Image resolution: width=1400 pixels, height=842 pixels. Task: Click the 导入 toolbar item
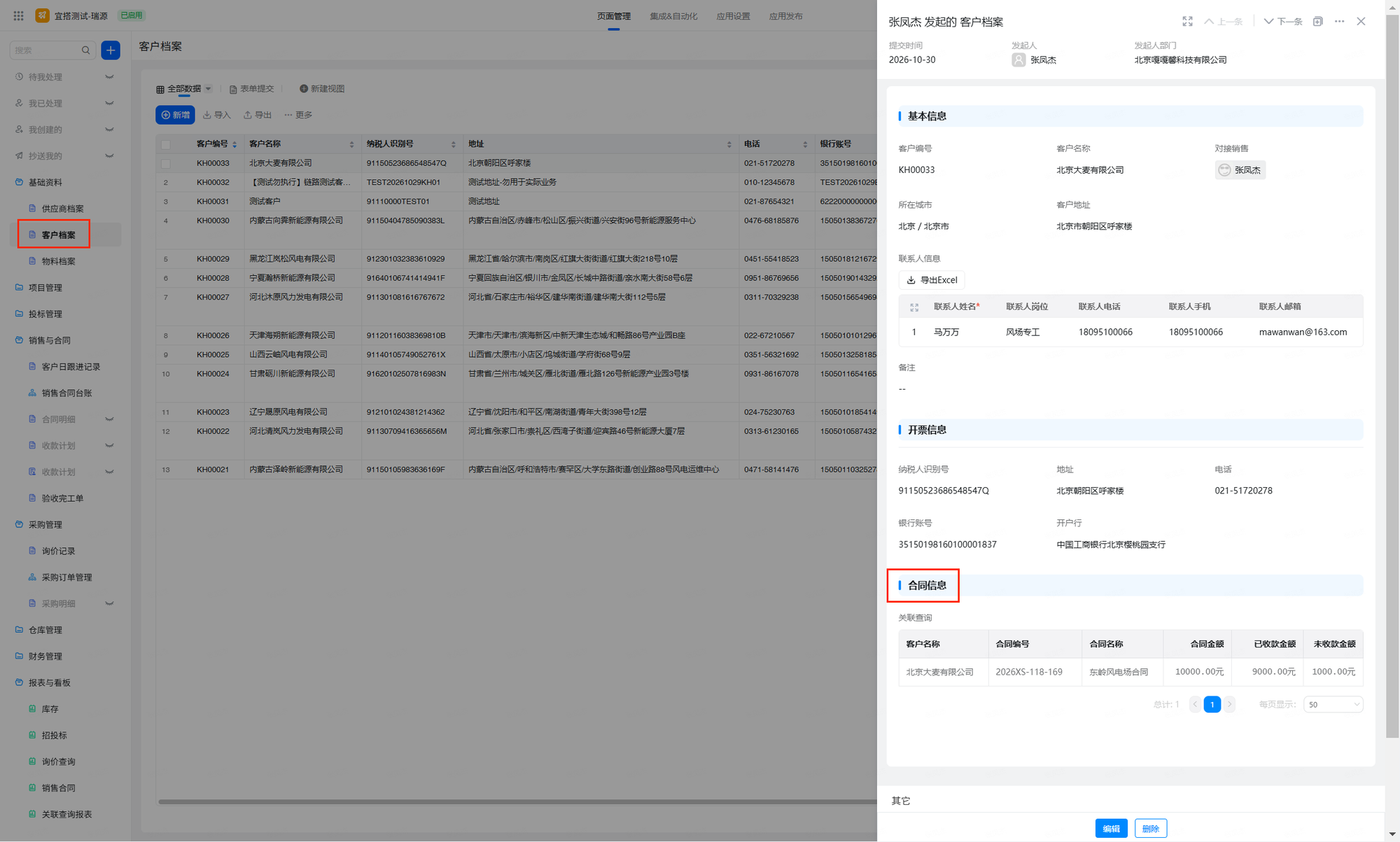click(x=216, y=115)
